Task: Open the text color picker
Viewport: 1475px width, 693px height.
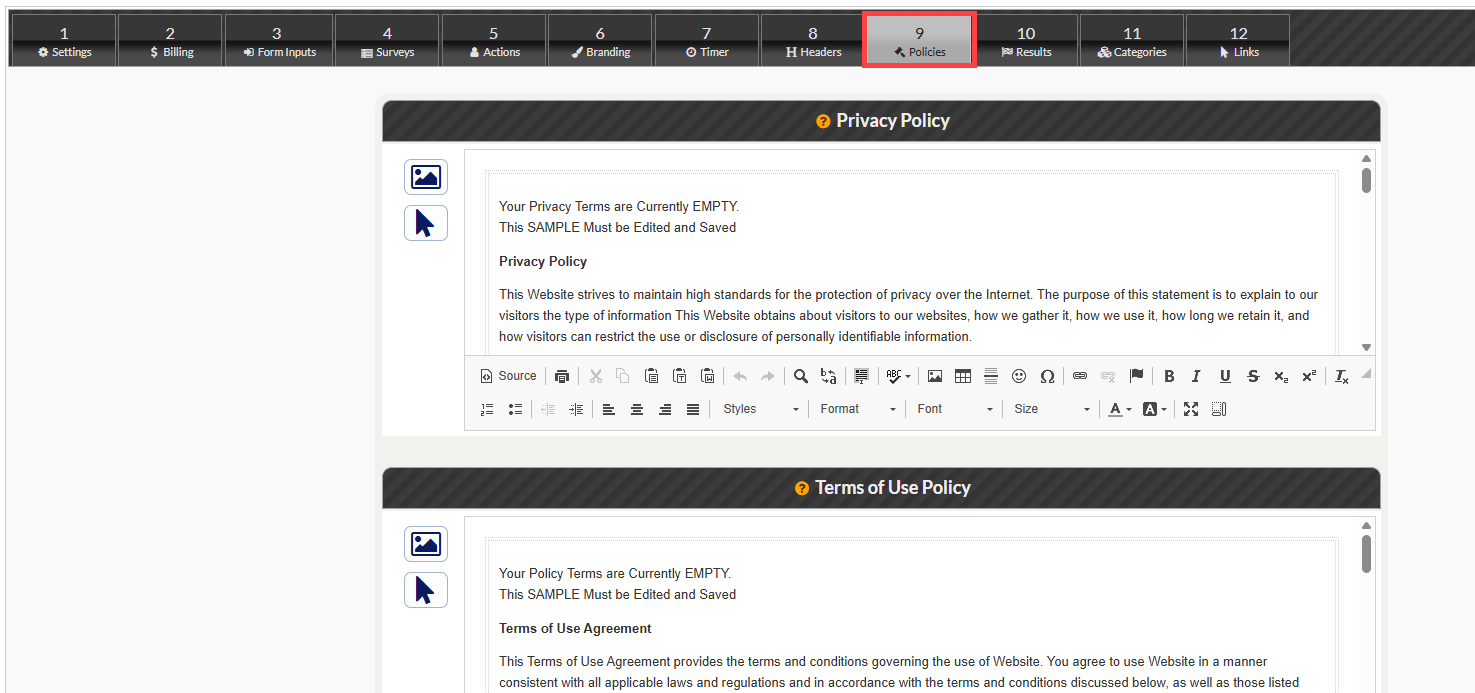Action: (1120, 409)
